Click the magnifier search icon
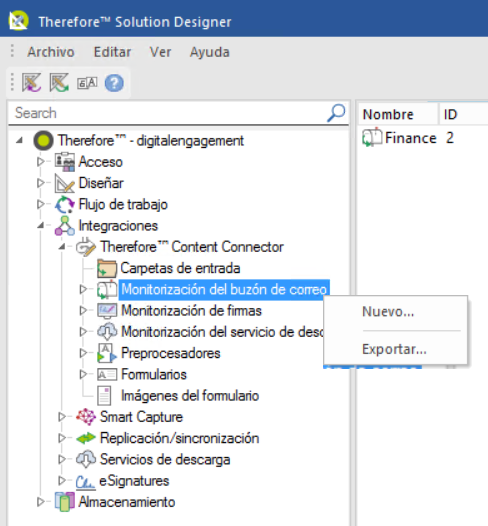Image resolution: width=488 pixels, height=526 pixels. click(336, 113)
